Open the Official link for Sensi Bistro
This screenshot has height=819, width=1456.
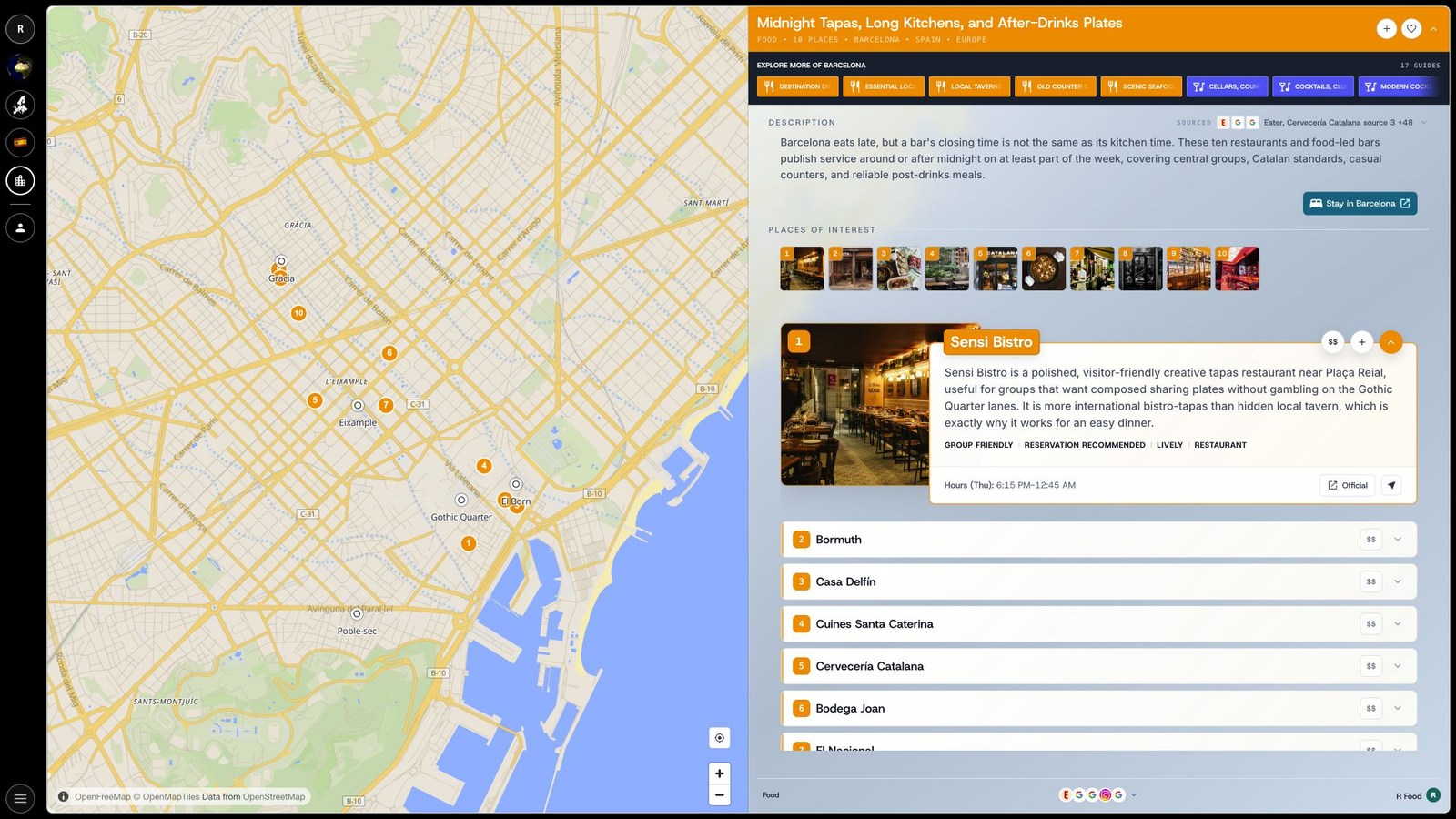coord(1348,485)
